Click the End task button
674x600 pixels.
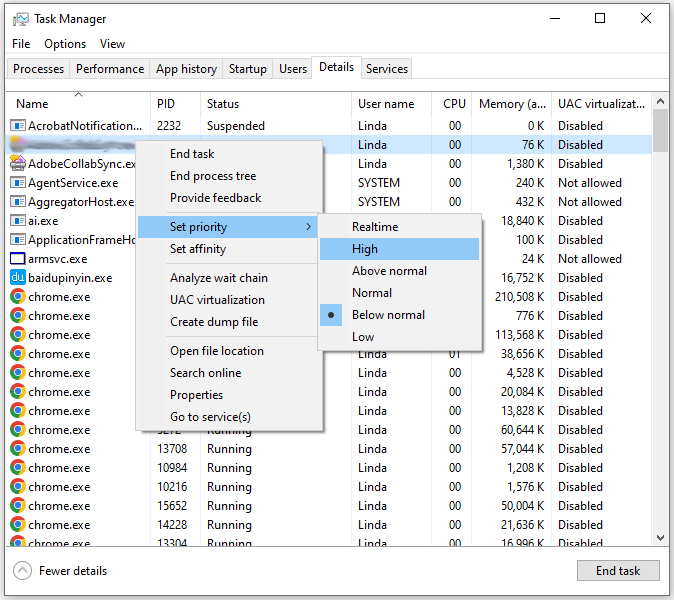pos(618,571)
